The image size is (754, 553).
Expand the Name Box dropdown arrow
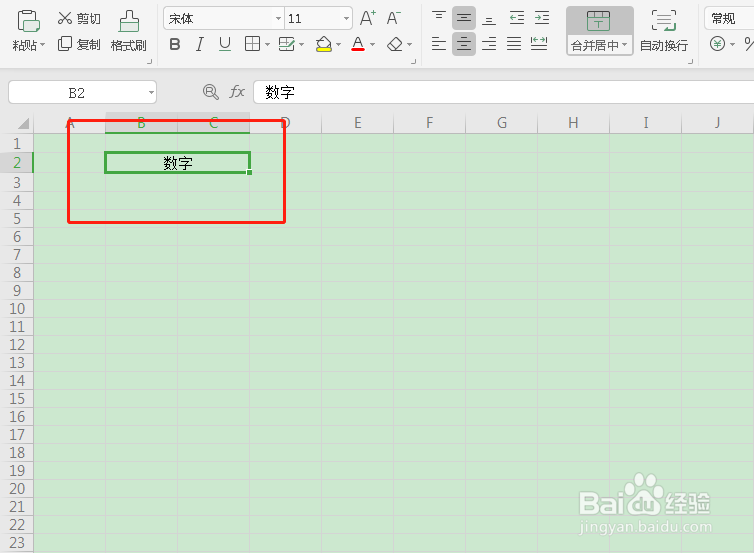151,92
